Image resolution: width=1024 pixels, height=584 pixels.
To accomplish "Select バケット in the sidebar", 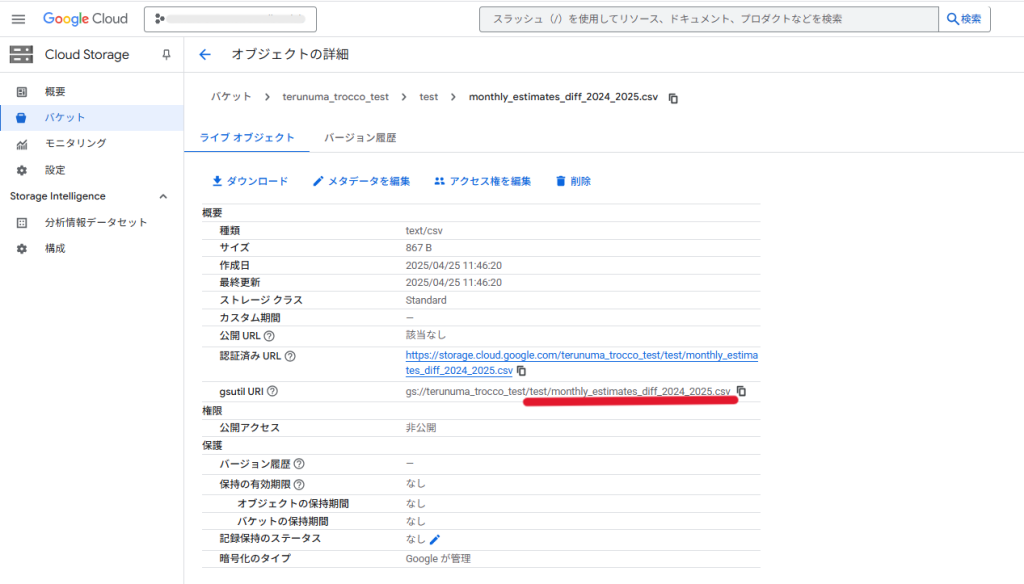I will (x=91, y=118).
